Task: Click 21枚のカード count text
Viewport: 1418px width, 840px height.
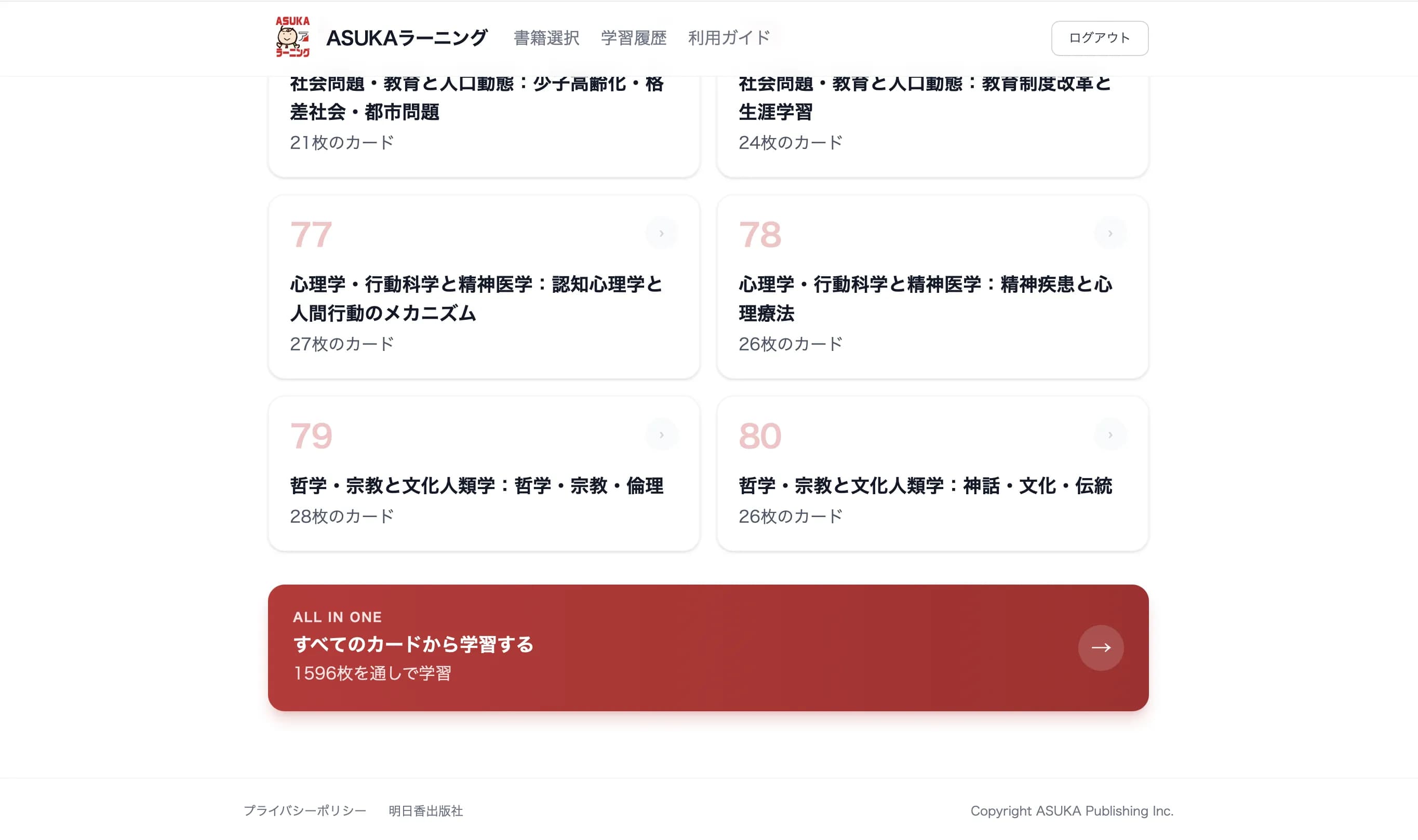Action: point(341,142)
